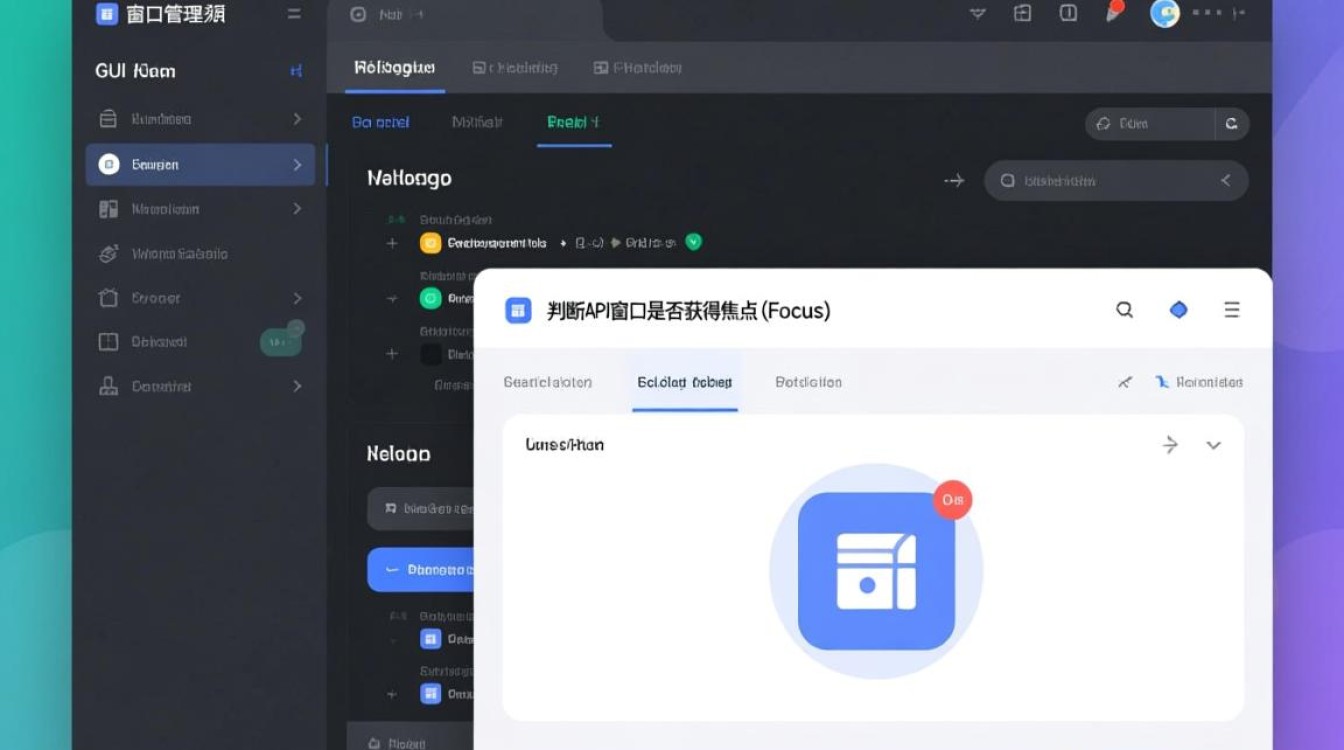
Task: Click the search field next to Nallongo heading
Action: tap(1115, 181)
